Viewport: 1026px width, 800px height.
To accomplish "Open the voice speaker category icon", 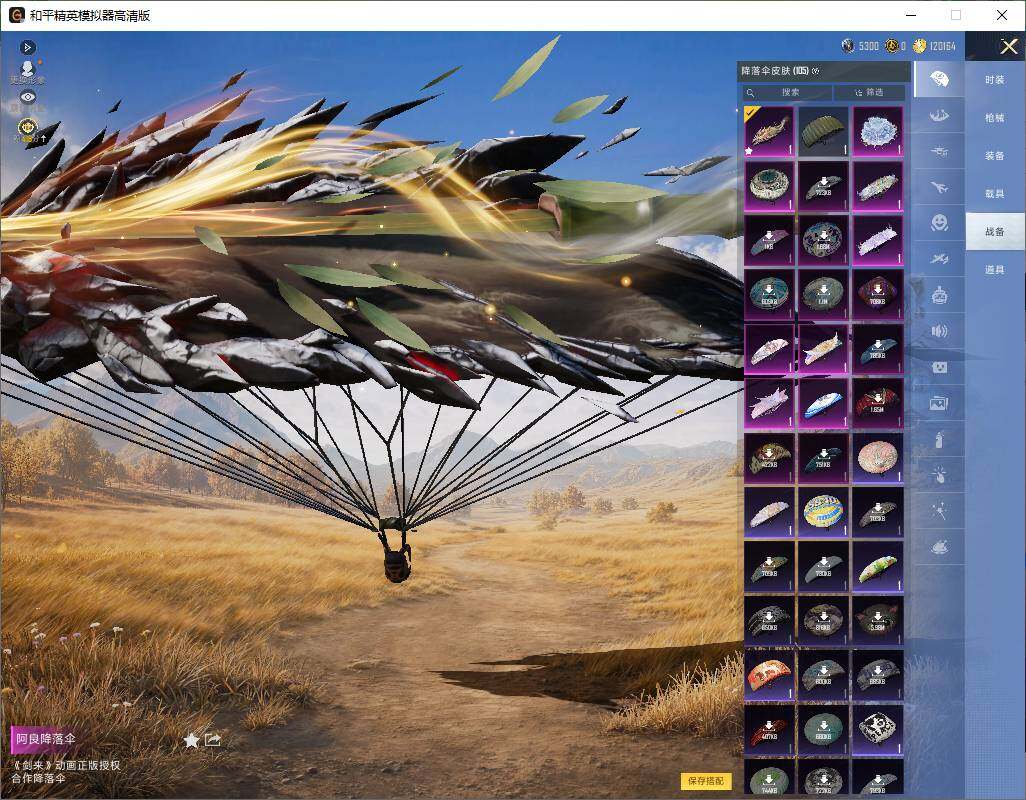I will [x=939, y=331].
